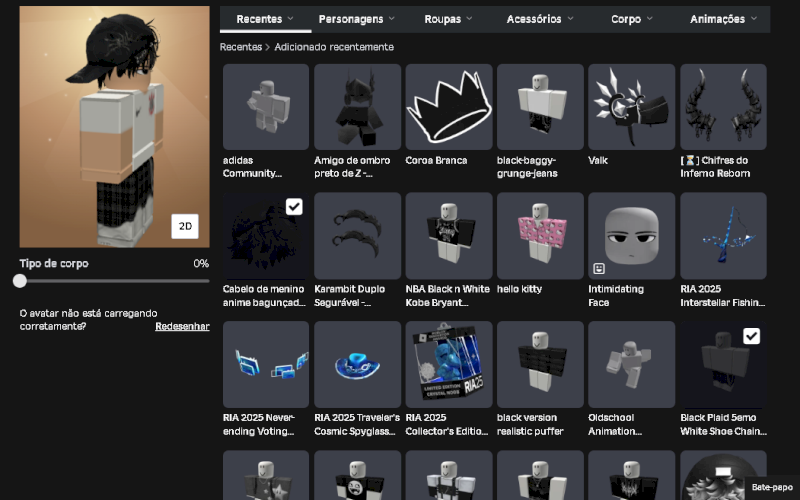
Task: Expand the Animações dropdown chevron
Action: pos(754,19)
